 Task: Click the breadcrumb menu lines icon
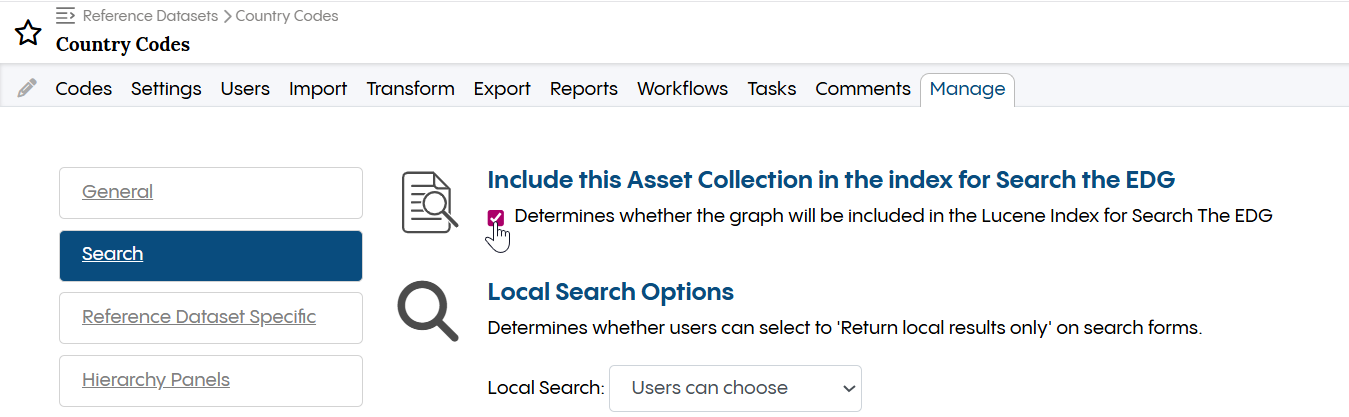pos(66,15)
